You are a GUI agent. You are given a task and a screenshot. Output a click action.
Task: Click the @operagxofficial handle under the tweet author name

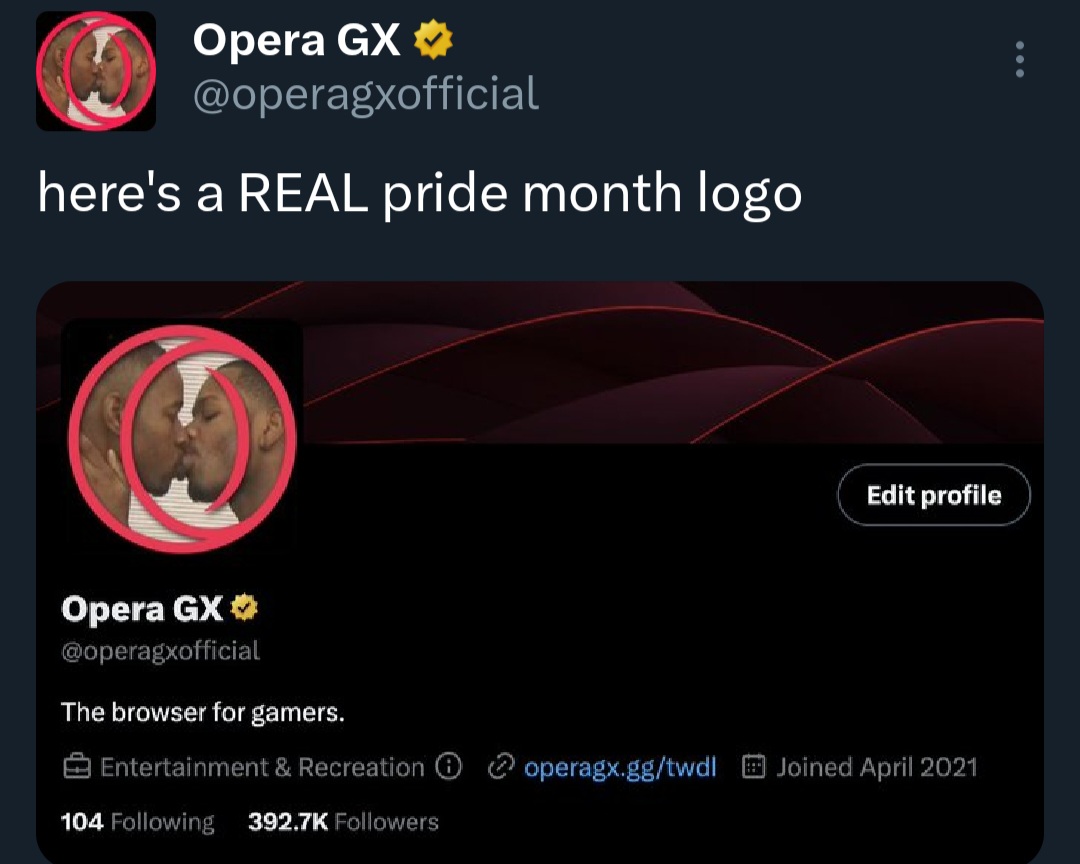coord(365,94)
